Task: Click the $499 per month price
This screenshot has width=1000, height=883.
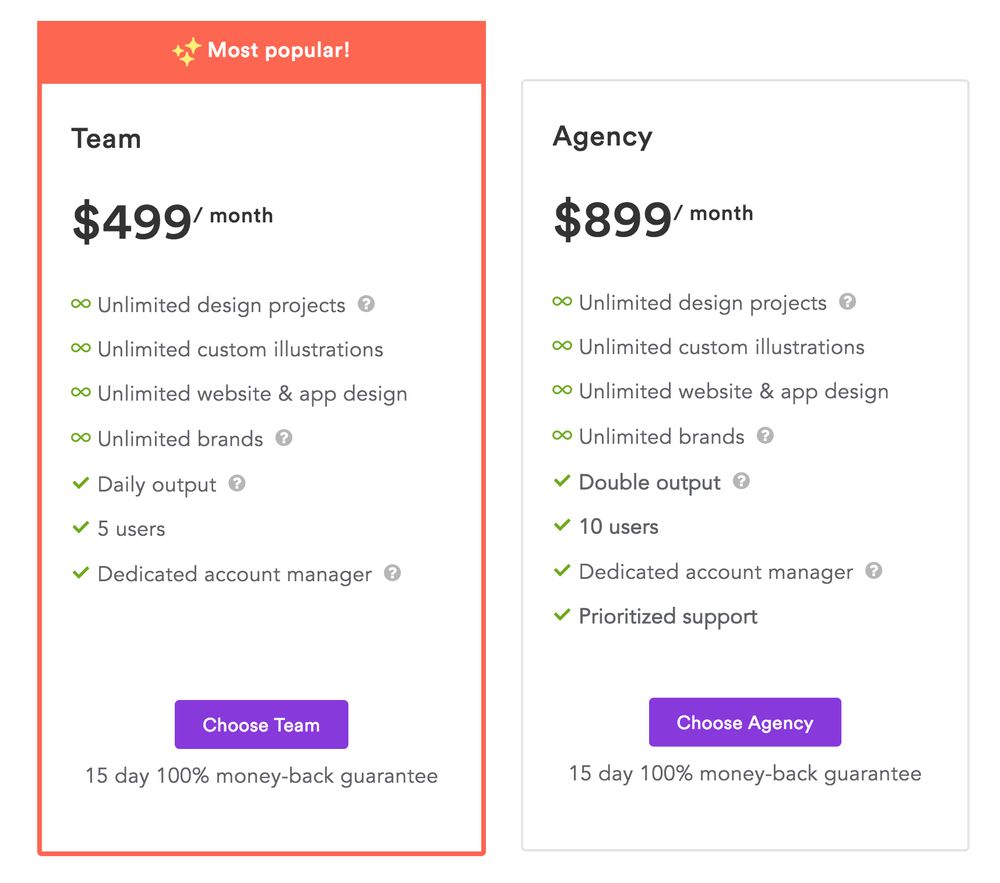Action: 173,221
